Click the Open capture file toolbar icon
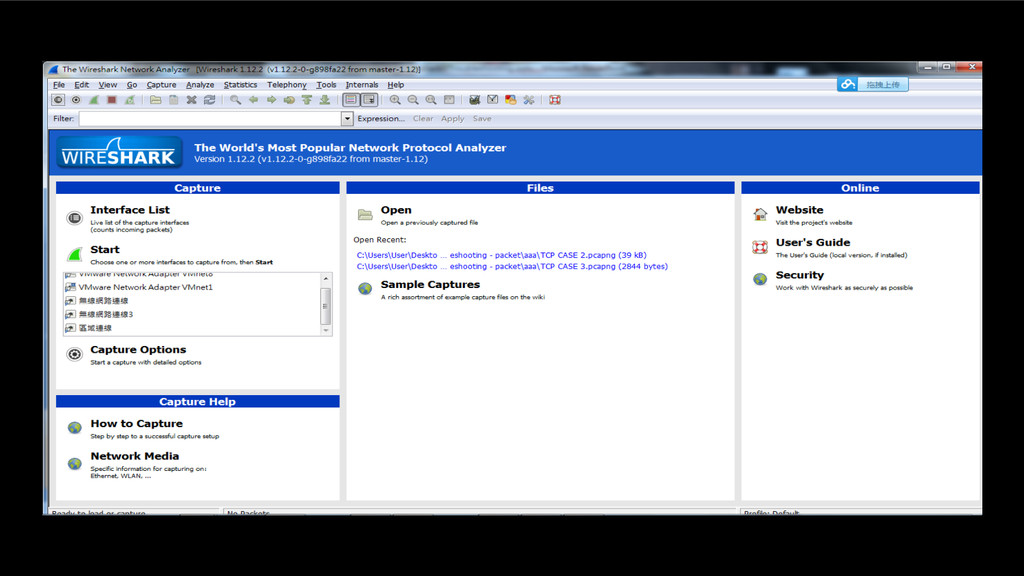The height and width of the screenshot is (576, 1024). pyautogui.click(x=155, y=100)
